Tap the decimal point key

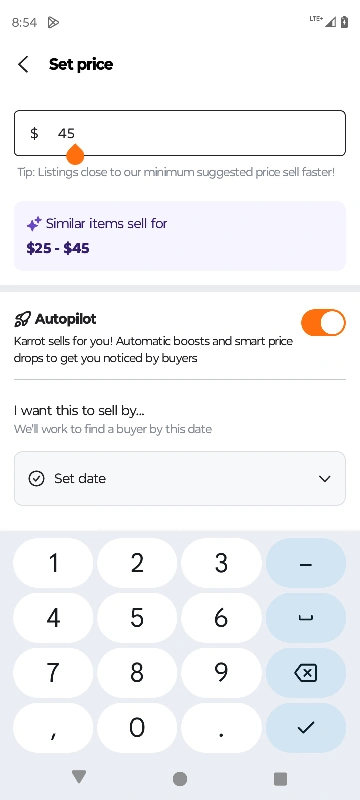[221, 728]
